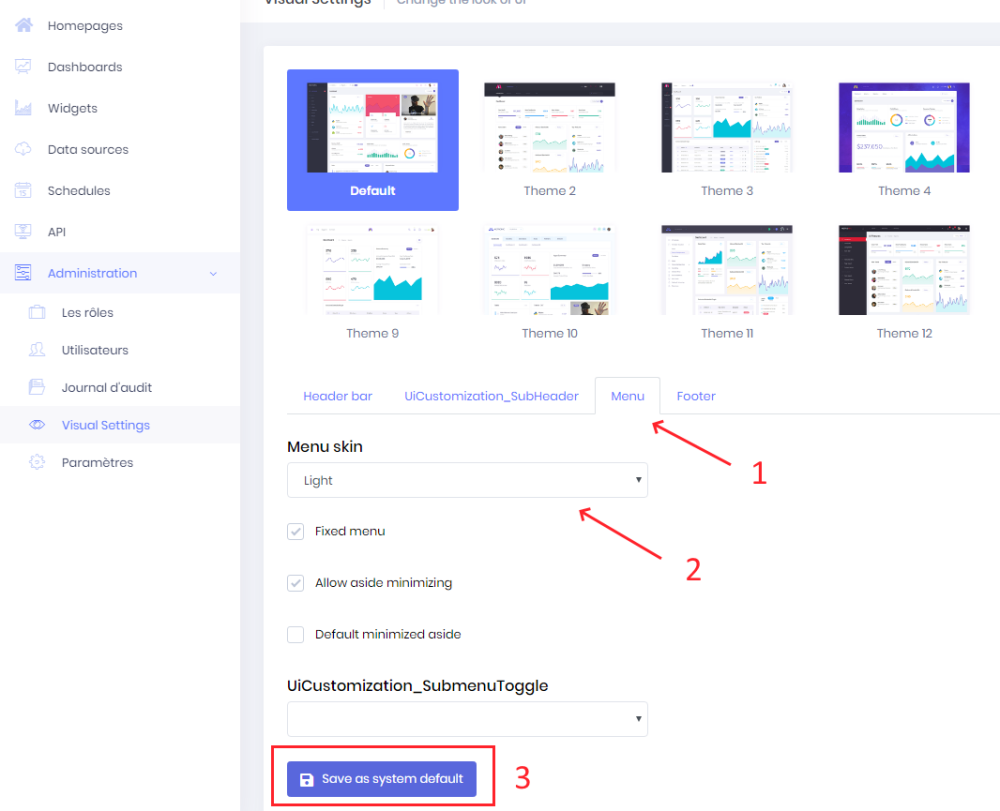
Task: Collapse the Administration menu chevron
Action: (x=213, y=274)
